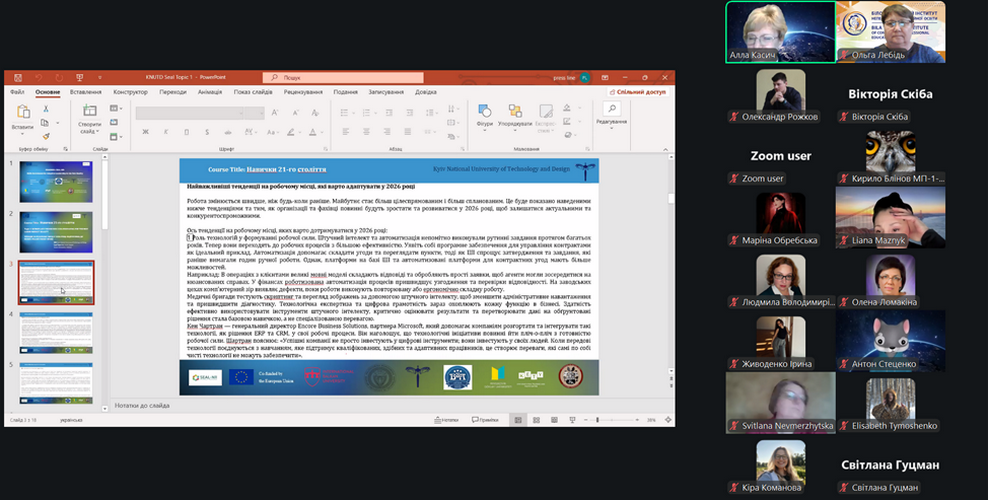Open the Editing (Редагування) search icon
The width and height of the screenshot is (988, 500).
click(x=611, y=110)
